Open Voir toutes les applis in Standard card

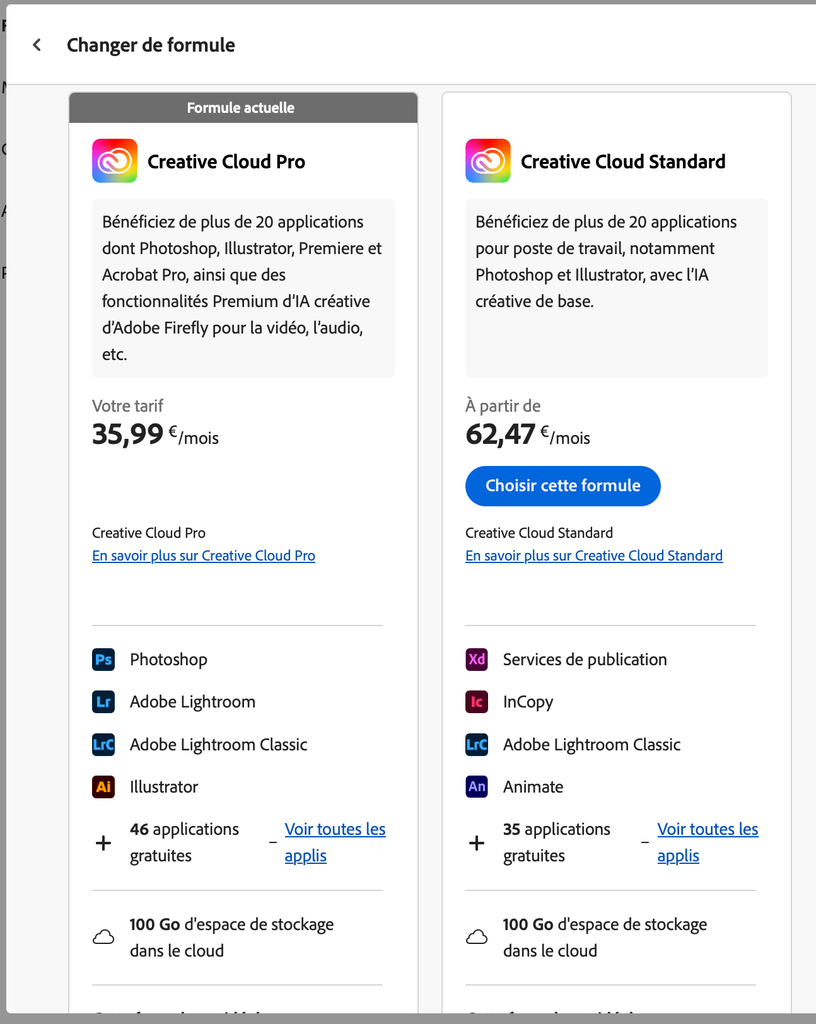708,842
